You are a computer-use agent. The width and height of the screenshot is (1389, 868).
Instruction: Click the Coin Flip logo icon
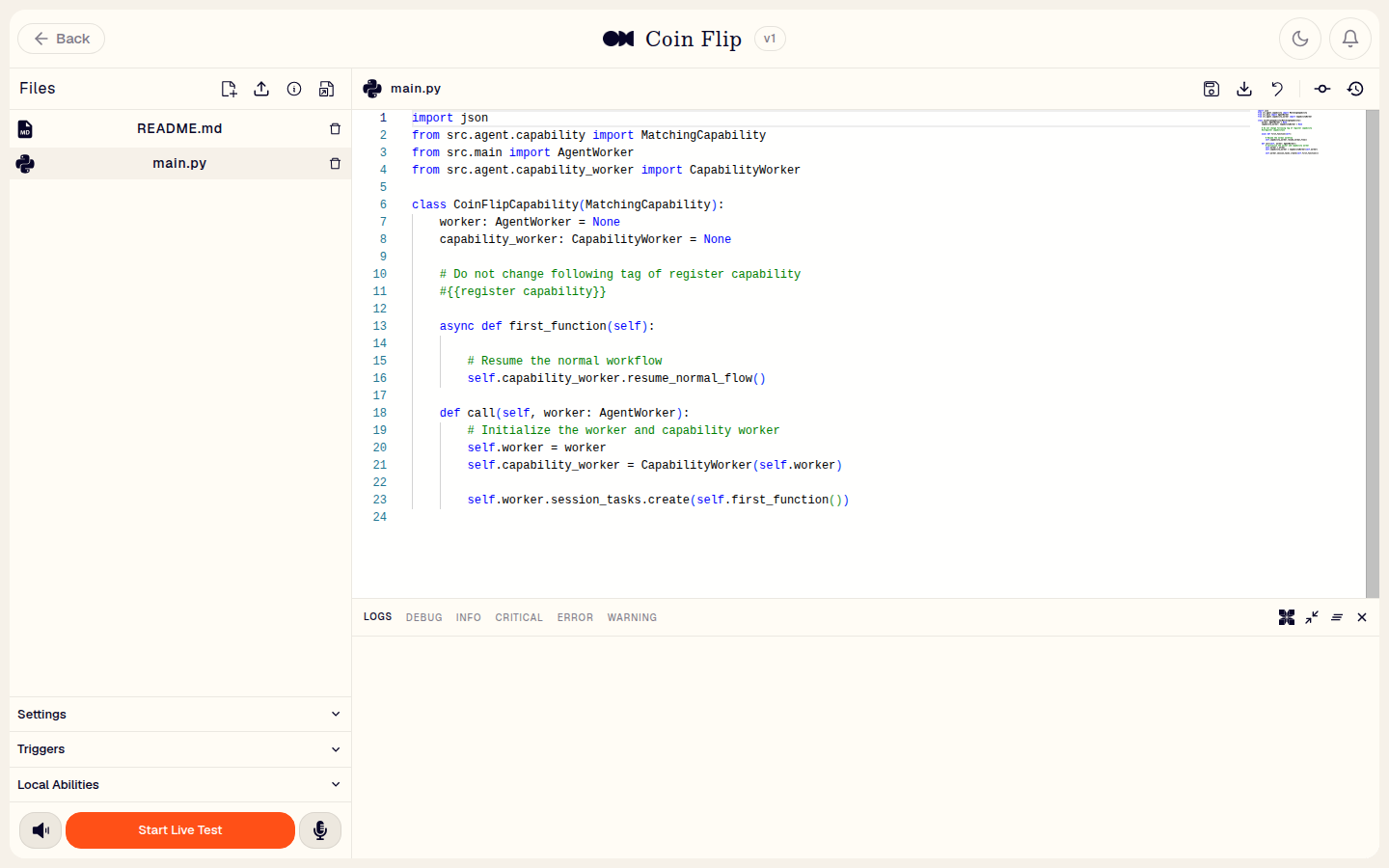[618, 39]
